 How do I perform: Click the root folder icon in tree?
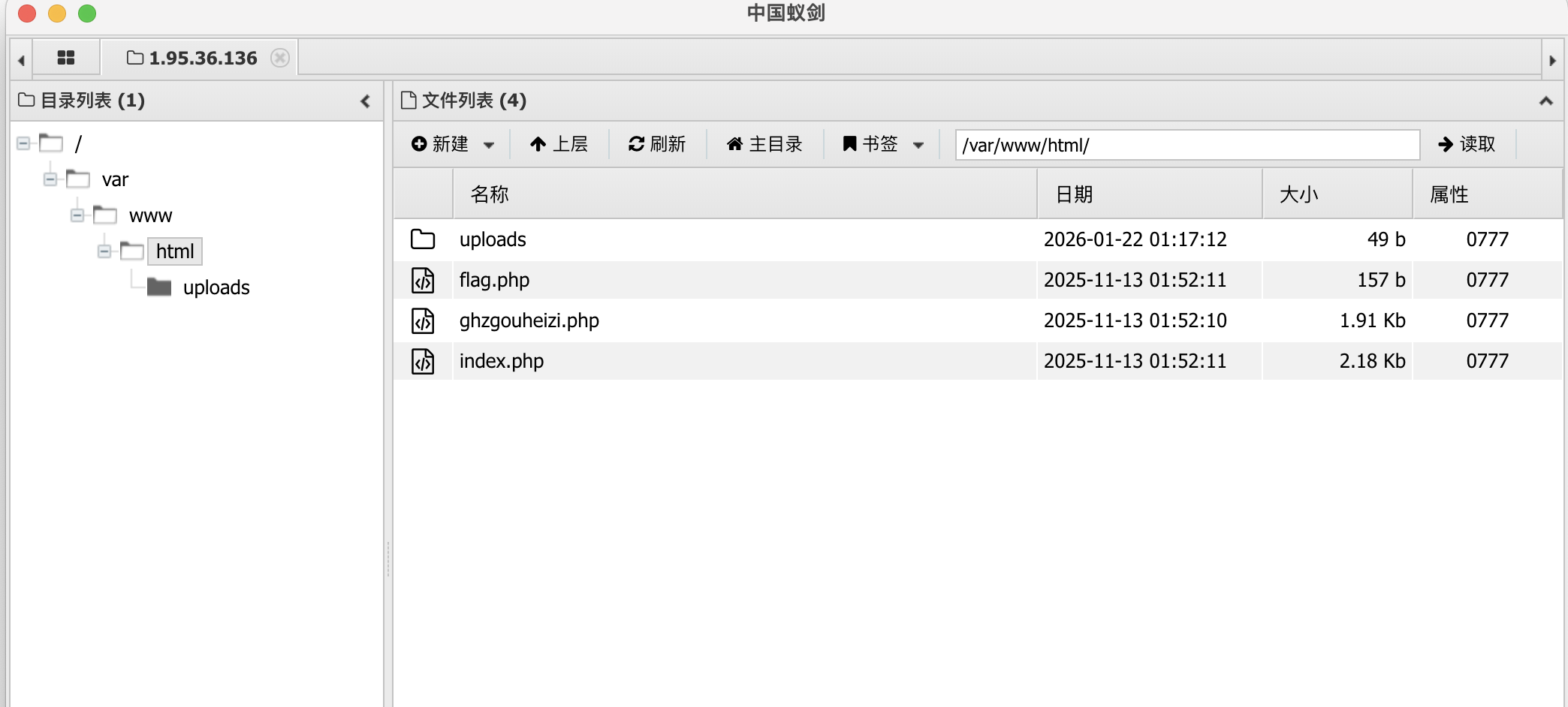coord(51,143)
